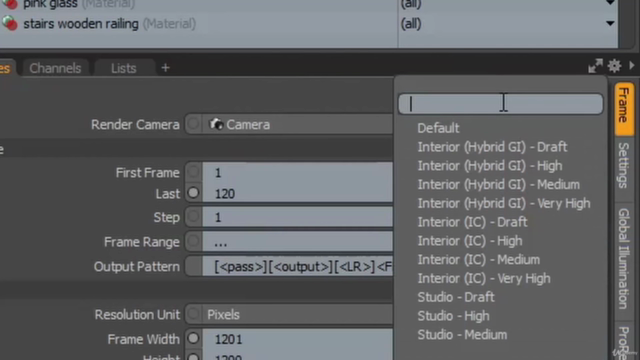Screen dimensions: 640x360
Task: Choose Interior (IC) - High preset
Action: [470, 241]
